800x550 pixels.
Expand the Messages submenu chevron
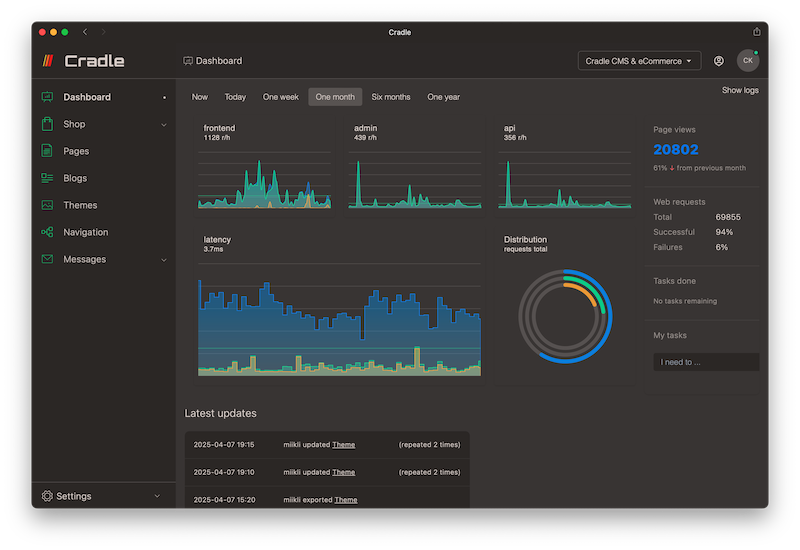(x=164, y=260)
